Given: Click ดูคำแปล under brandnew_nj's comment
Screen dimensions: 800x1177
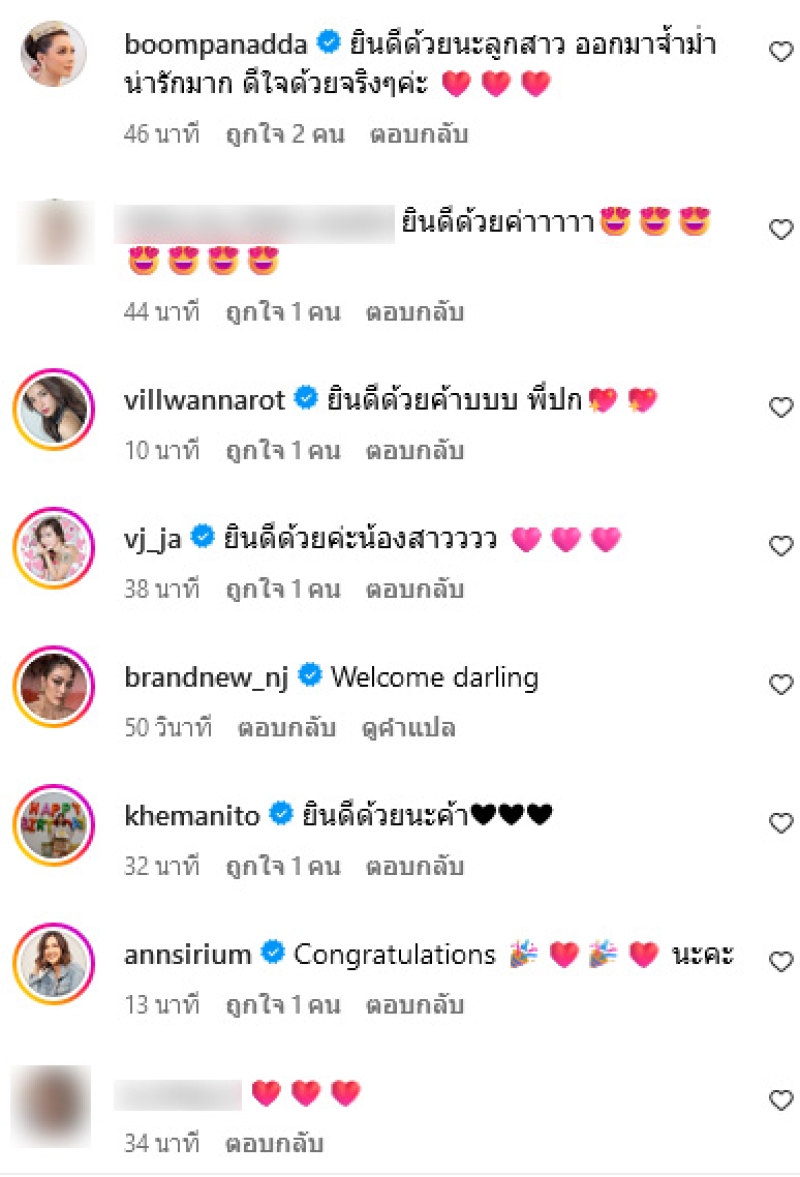Looking at the screenshot, I should [408, 727].
